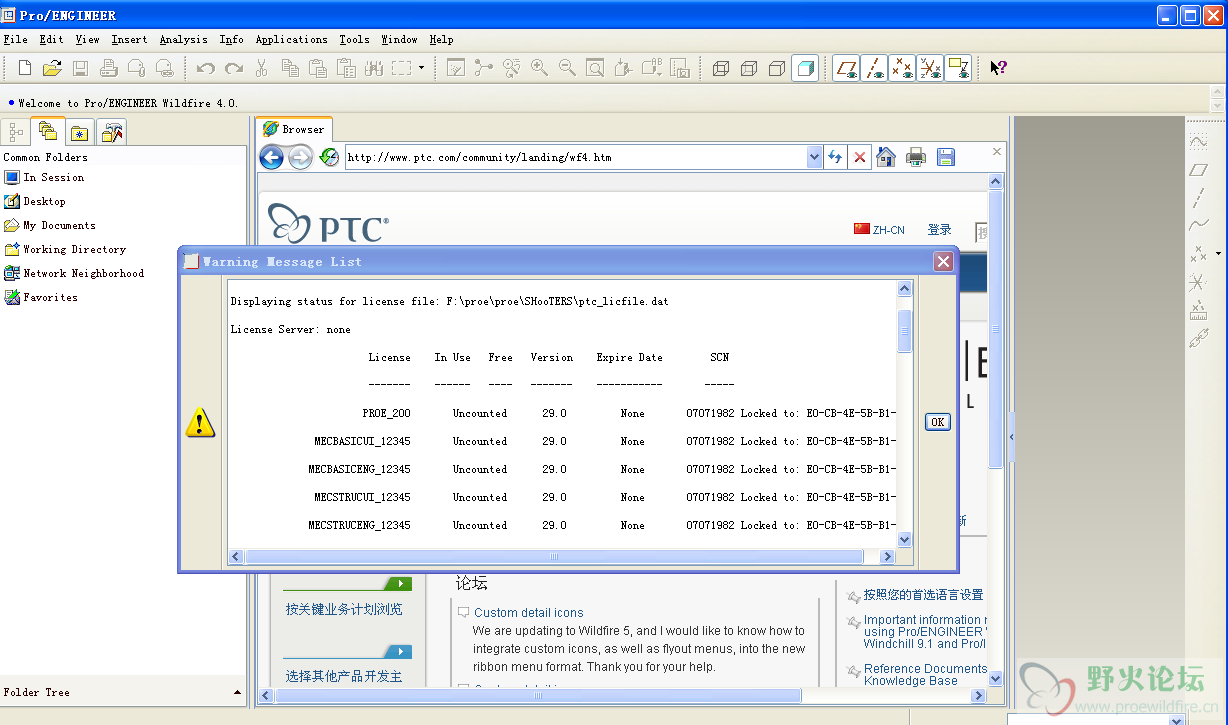The image size is (1228, 725).
Task: Expand the Folder Tree panel
Action: [x=237, y=692]
